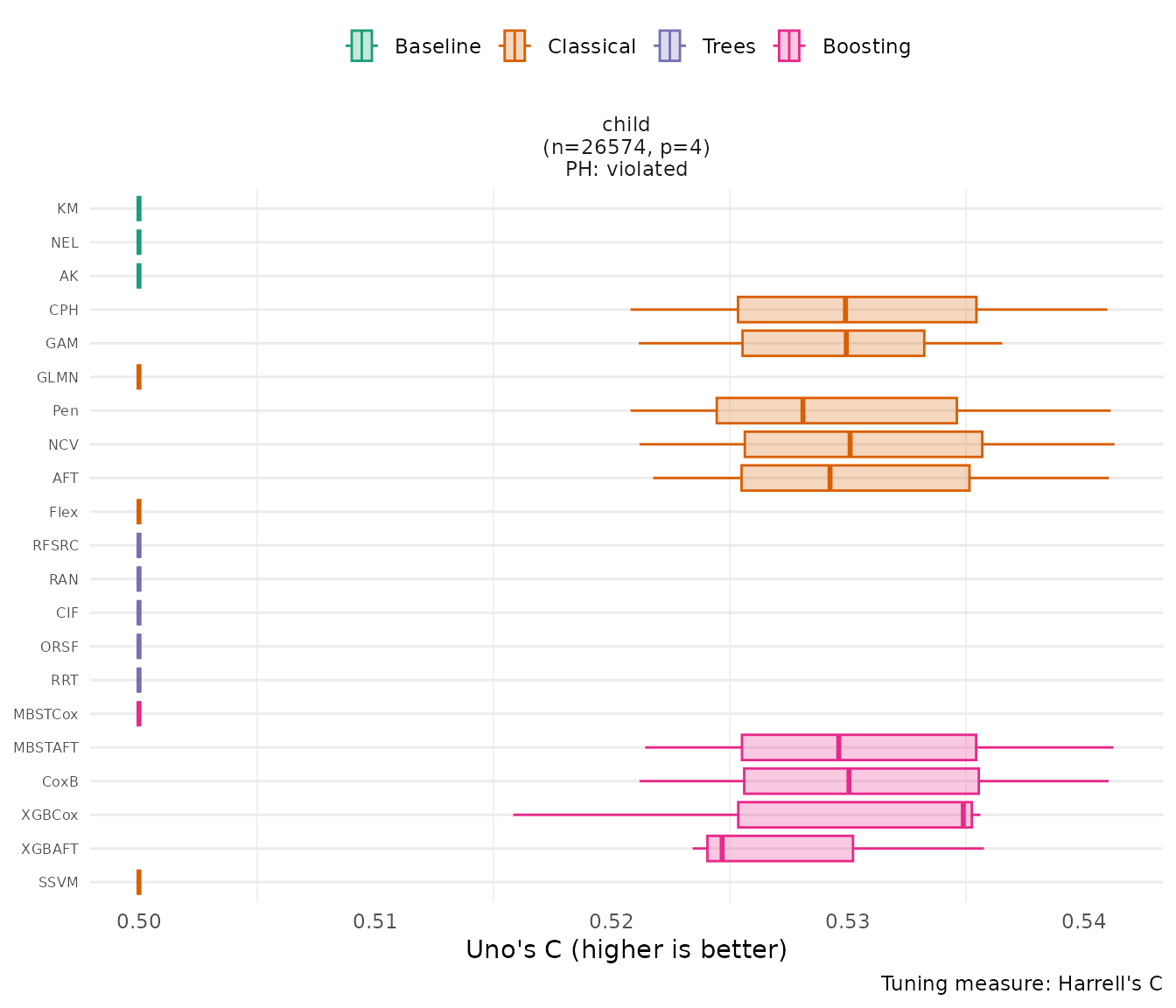
Task: Click the Baseline legend key icon
Action: 361,46
